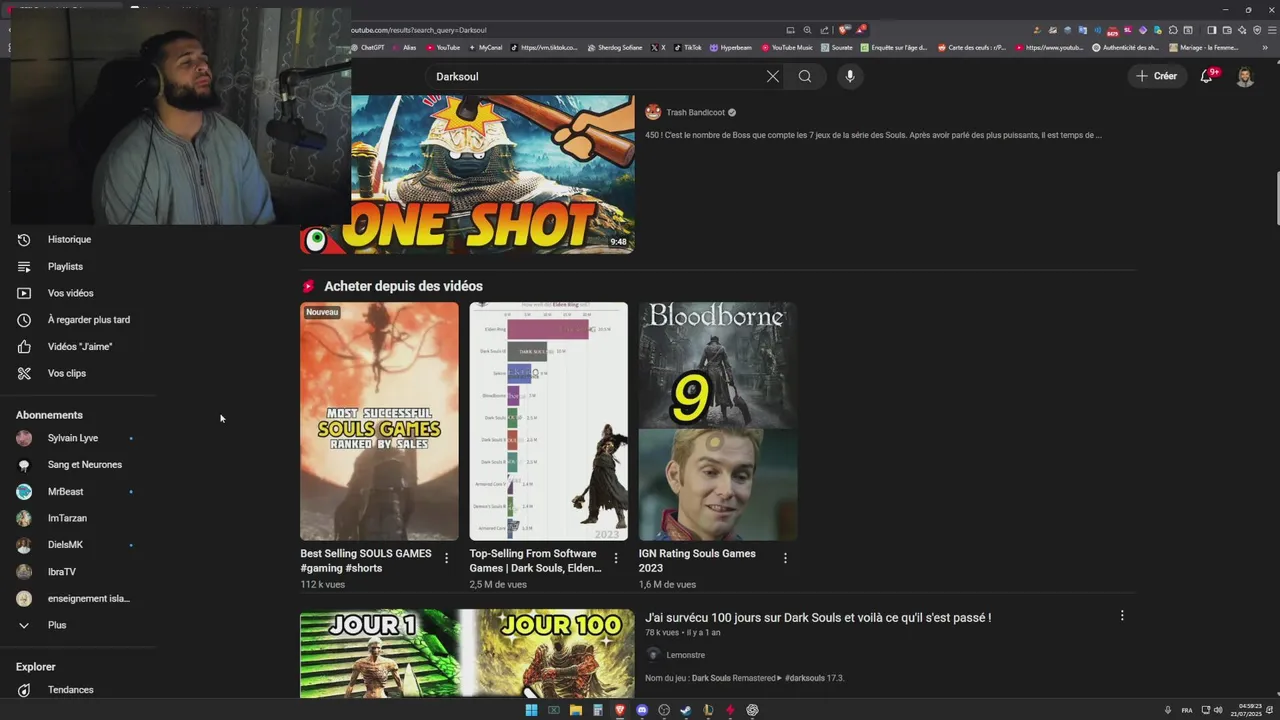Click the page vertical scrollbar thumb
Image resolution: width=1280 pixels, height=720 pixels.
(x=1276, y=198)
